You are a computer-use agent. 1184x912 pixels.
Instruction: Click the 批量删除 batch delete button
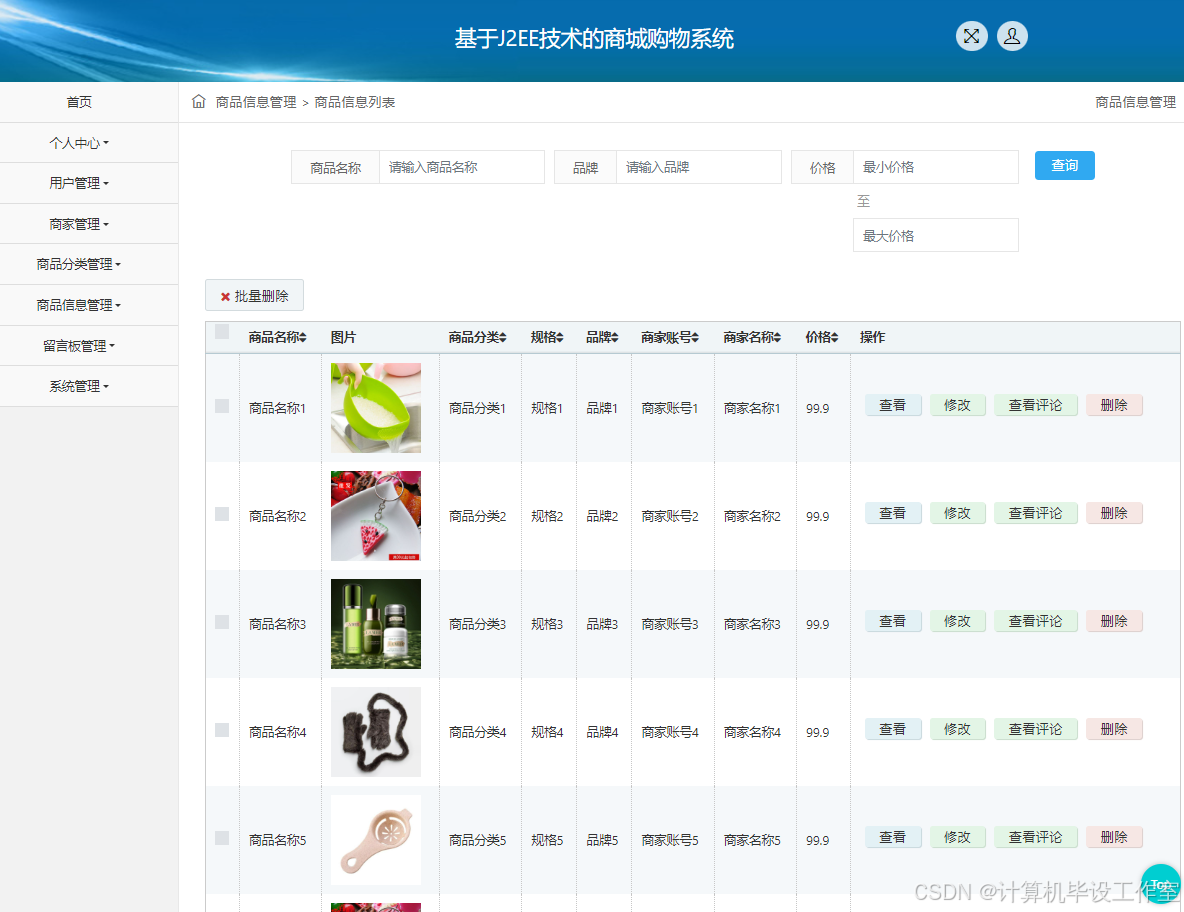coord(254,295)
